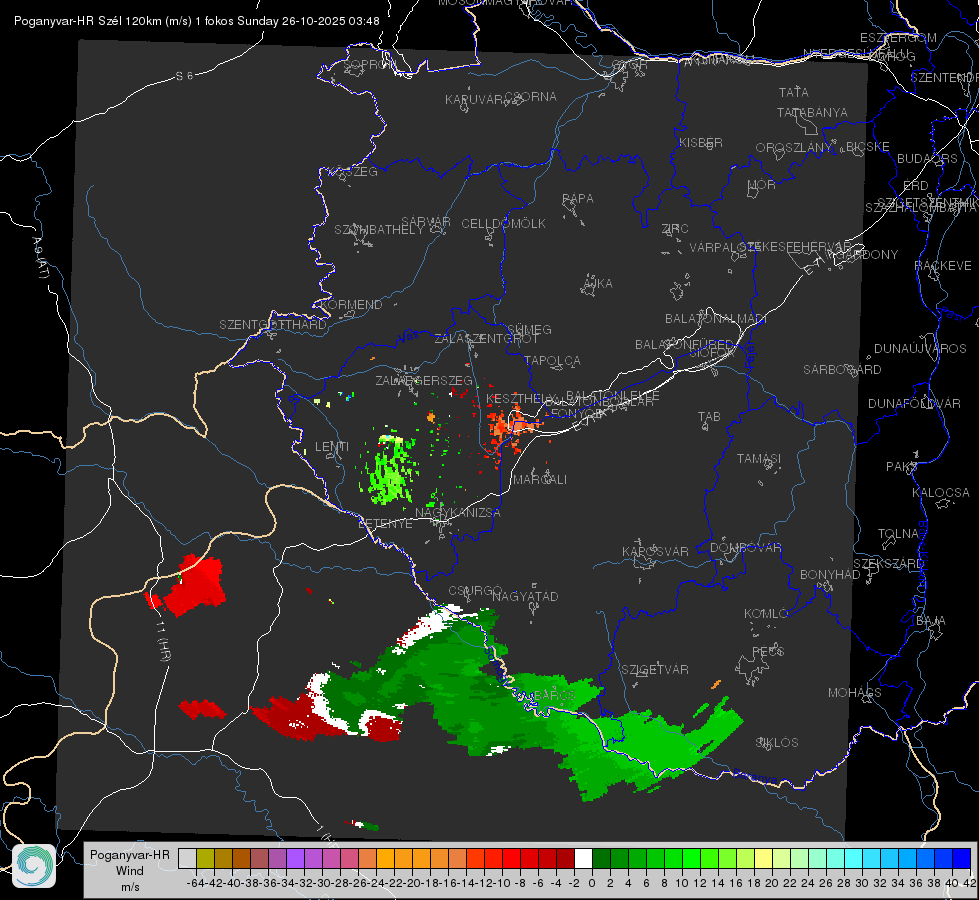
Task: Click the BAJA city label
Action: click(931, 621)
